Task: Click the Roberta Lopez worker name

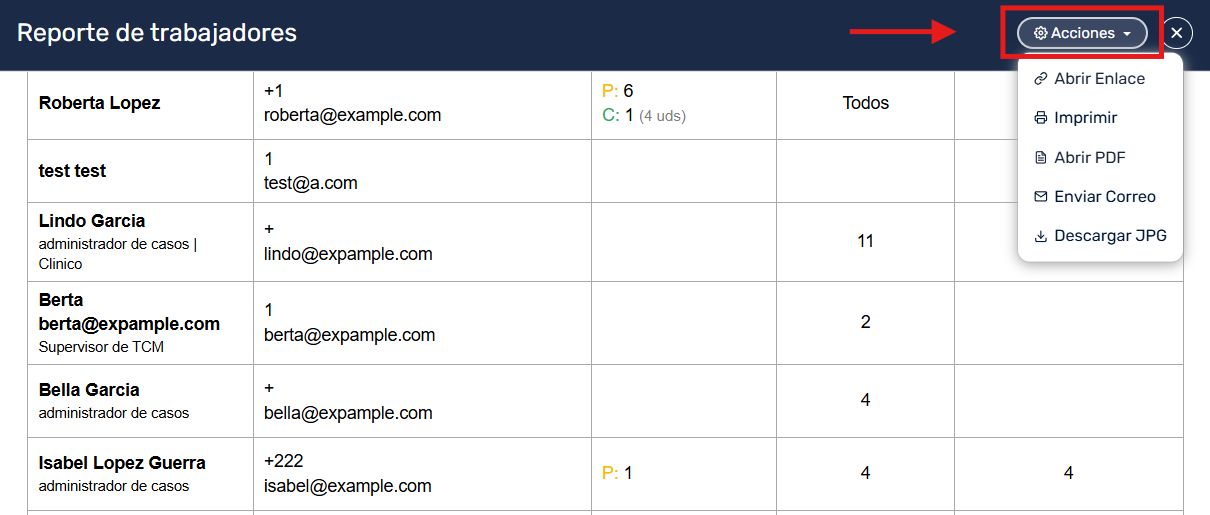Action: (99, 103)
